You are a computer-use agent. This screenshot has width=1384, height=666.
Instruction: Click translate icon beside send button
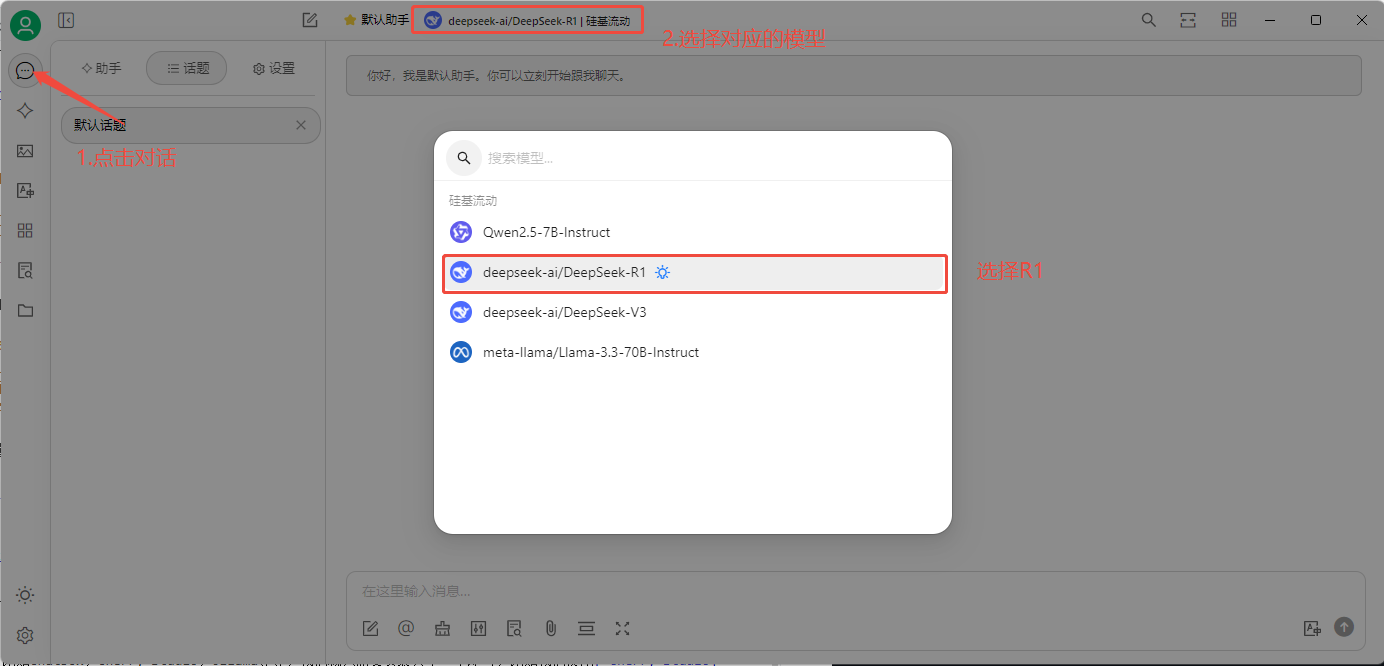tap(1313, 628)
